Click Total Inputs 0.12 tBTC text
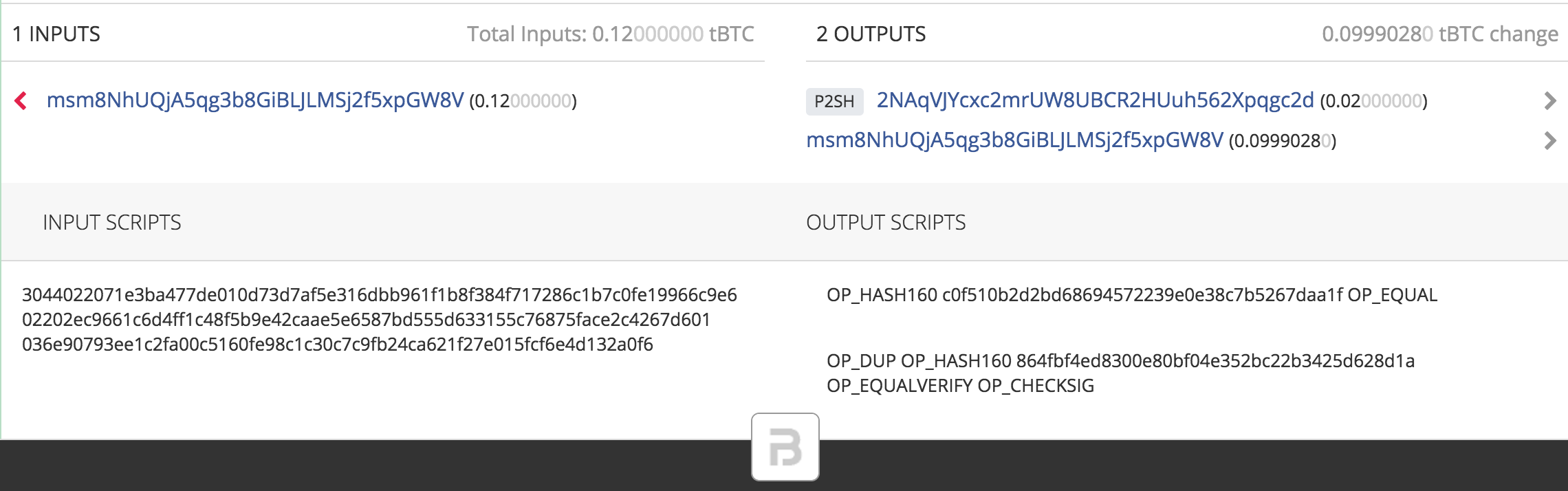The image size is (1568, 491). (611, 34)
